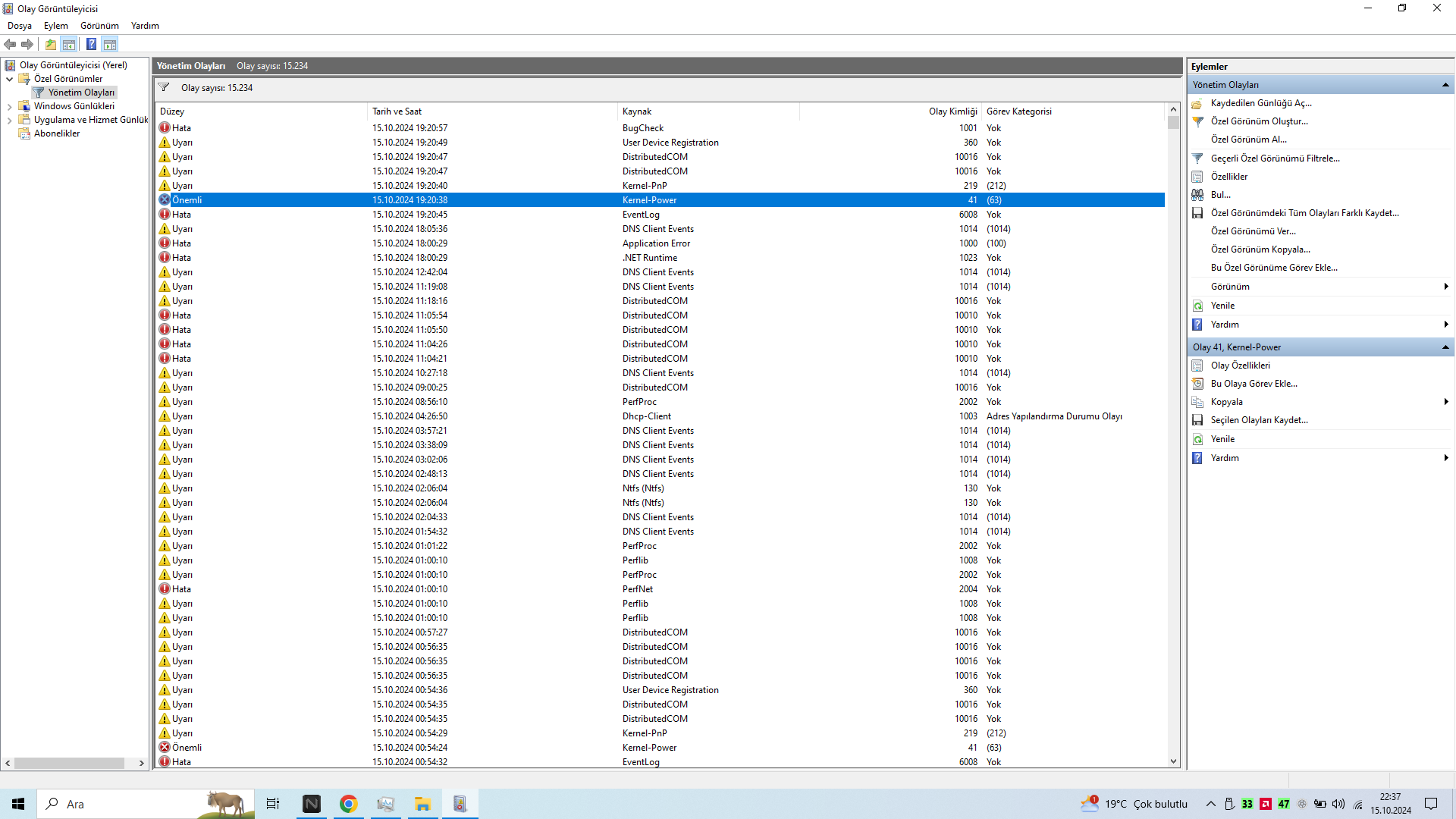The width and height of the screenshot is (1456, 819).
Task: Open Chrome from the taskbar
Action: 348,804
